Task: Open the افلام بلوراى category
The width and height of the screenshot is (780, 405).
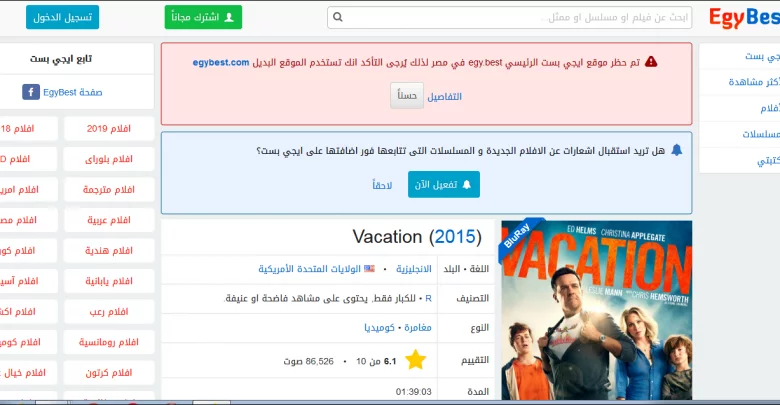Action: pyautogui.click(x=109, y=159)
